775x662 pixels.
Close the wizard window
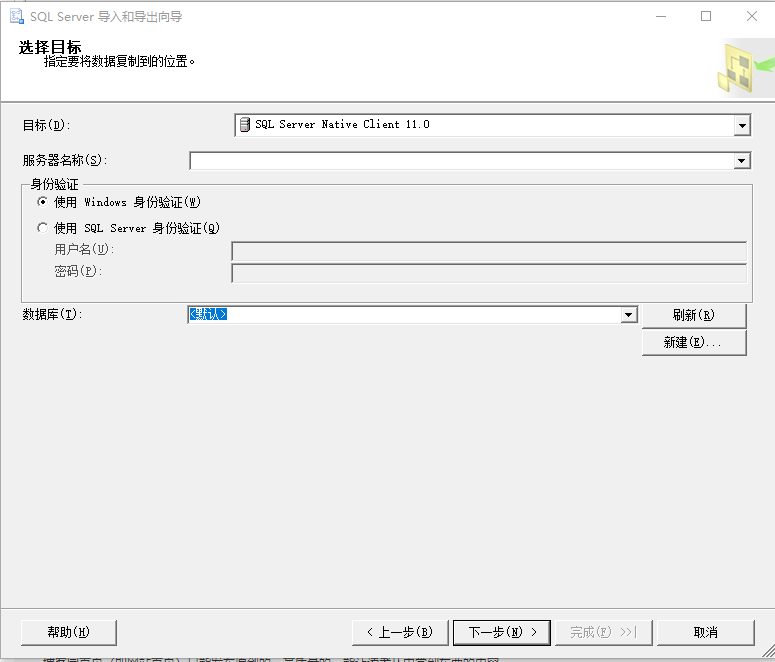pos(752,16)
